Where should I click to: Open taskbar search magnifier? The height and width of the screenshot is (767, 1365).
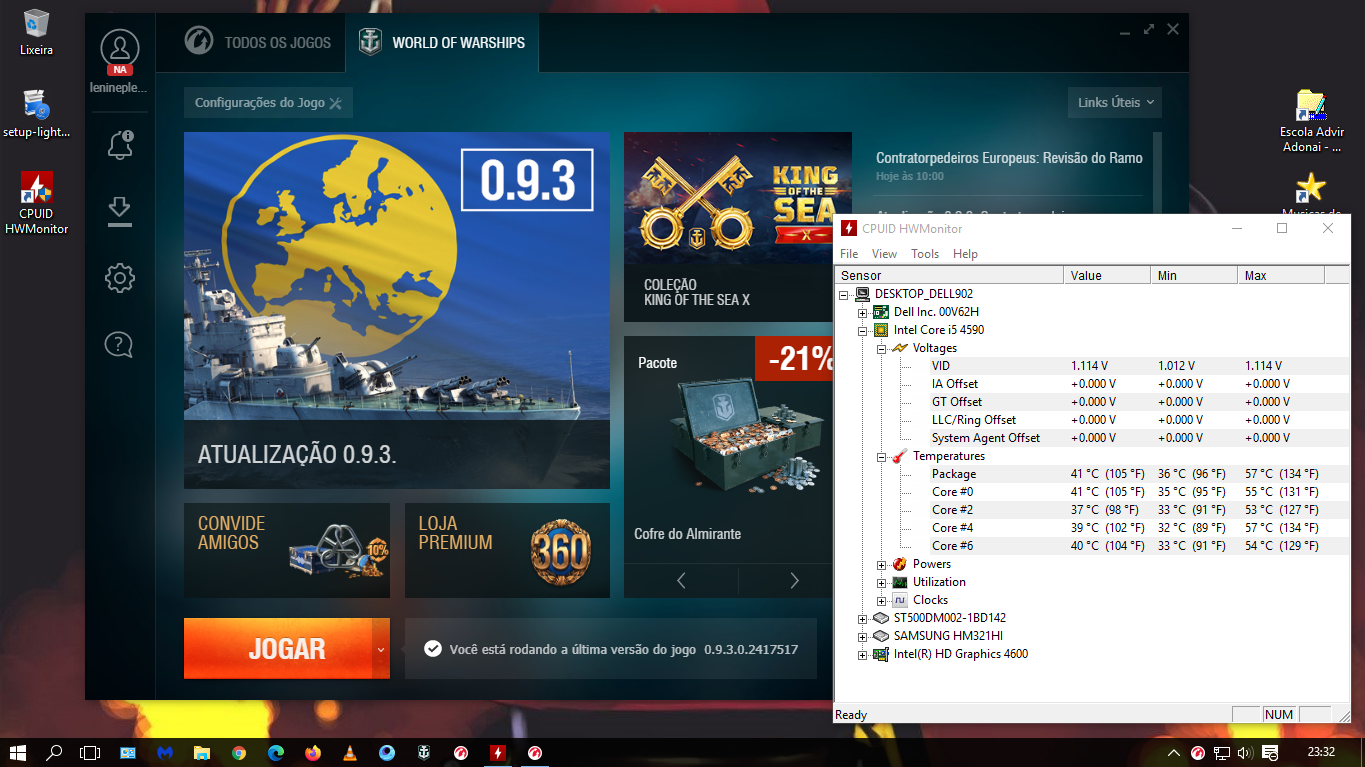tap(55, 752)
